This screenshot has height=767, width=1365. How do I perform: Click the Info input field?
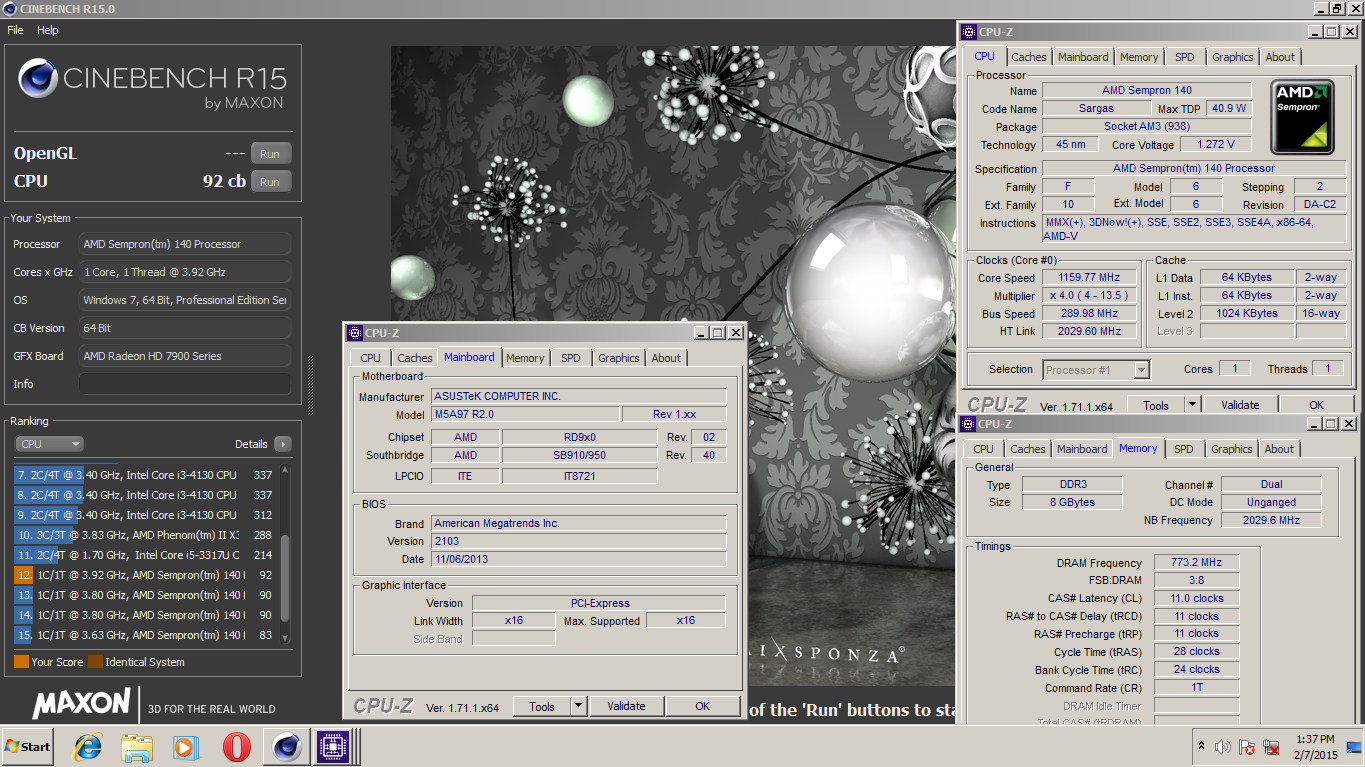[x=185, y=384]
